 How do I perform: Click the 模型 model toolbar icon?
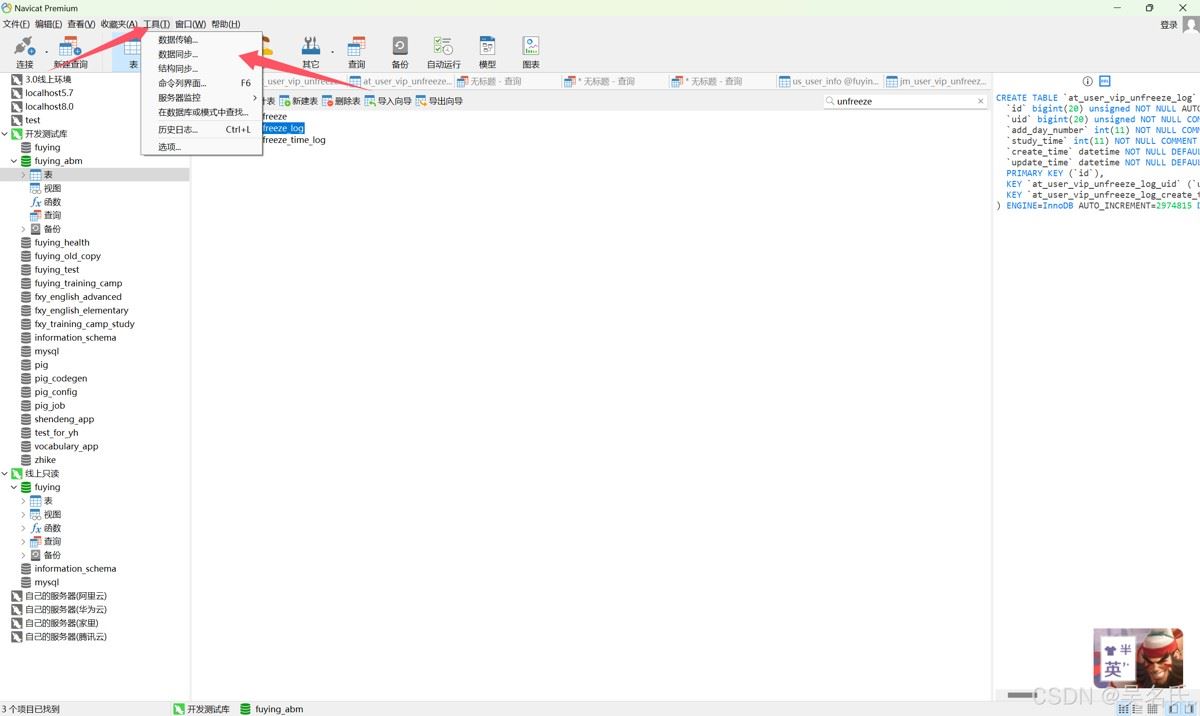tap(487, 52)
